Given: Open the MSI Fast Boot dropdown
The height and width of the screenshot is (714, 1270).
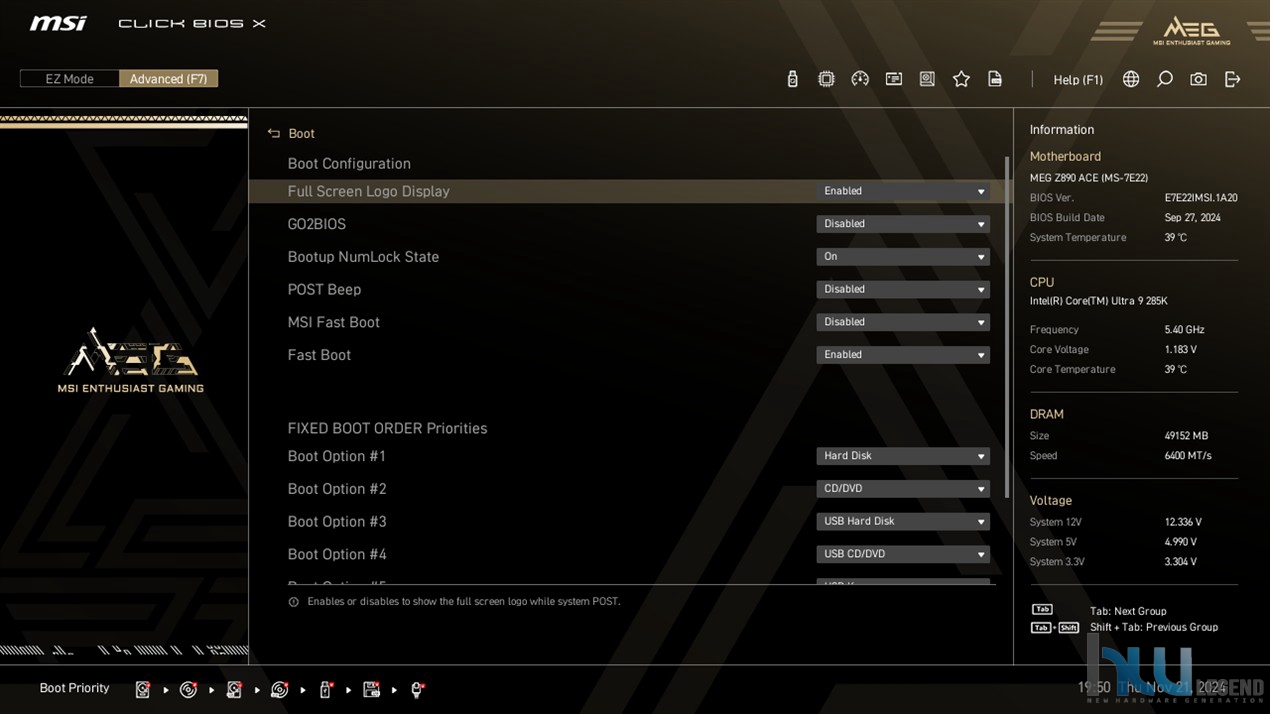Looking at the screenshot, I should [903, 322].
